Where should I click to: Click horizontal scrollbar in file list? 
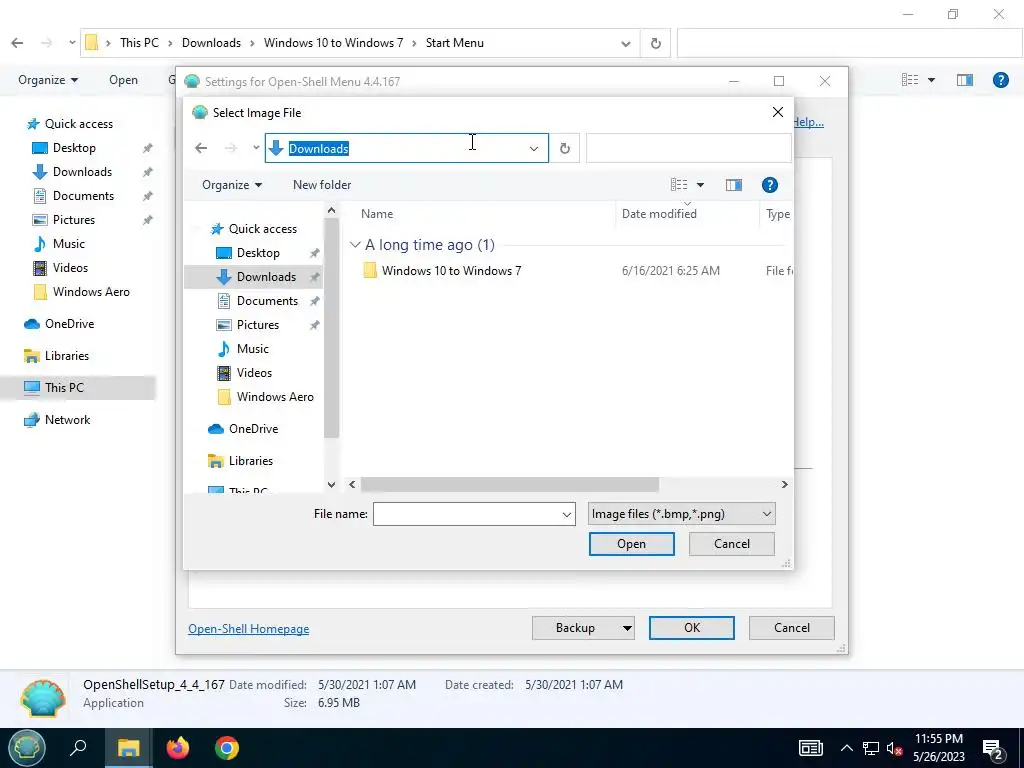(x=509, y=485)
